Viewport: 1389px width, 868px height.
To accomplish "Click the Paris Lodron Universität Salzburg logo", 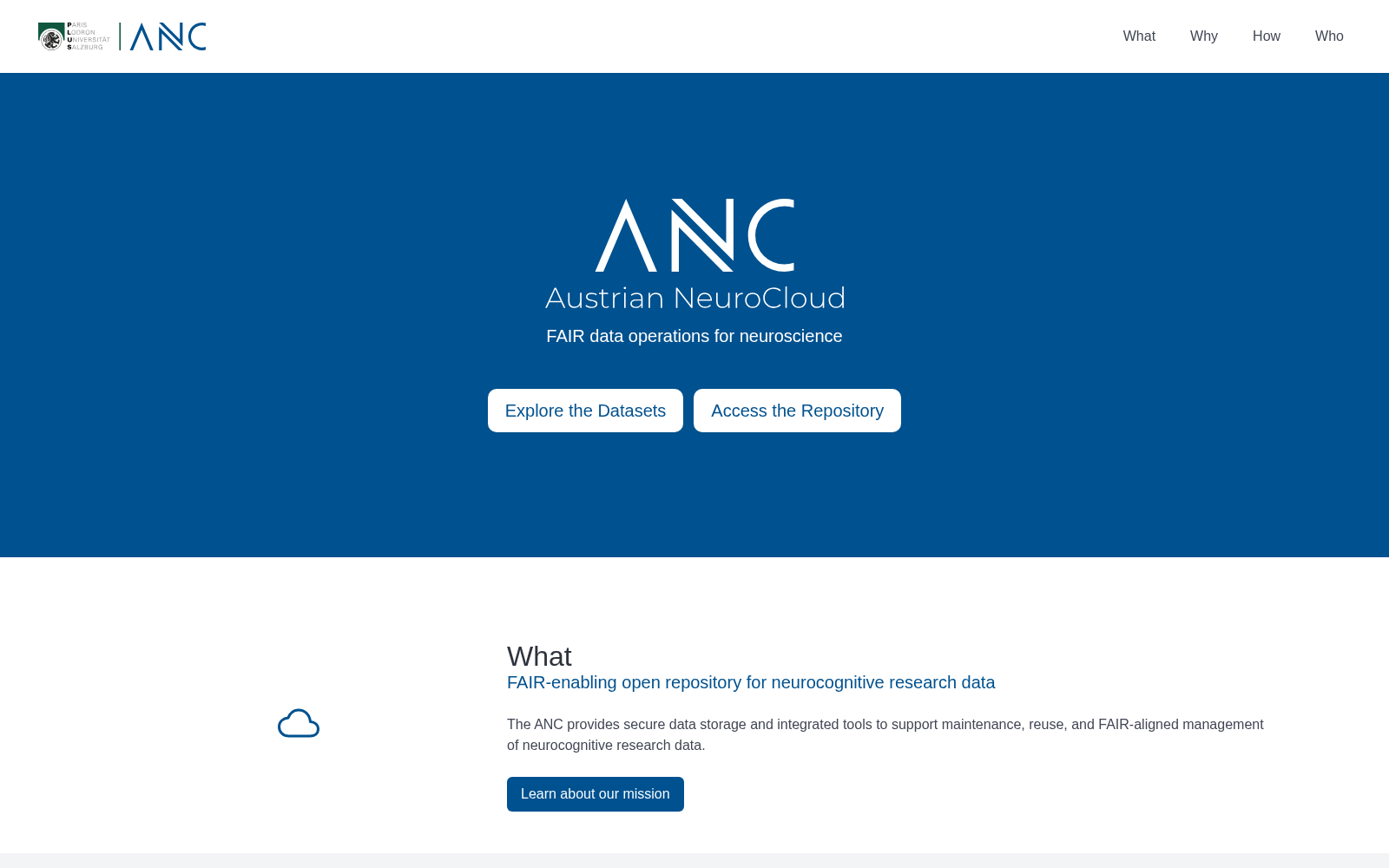I will click(x=74, y=36).
